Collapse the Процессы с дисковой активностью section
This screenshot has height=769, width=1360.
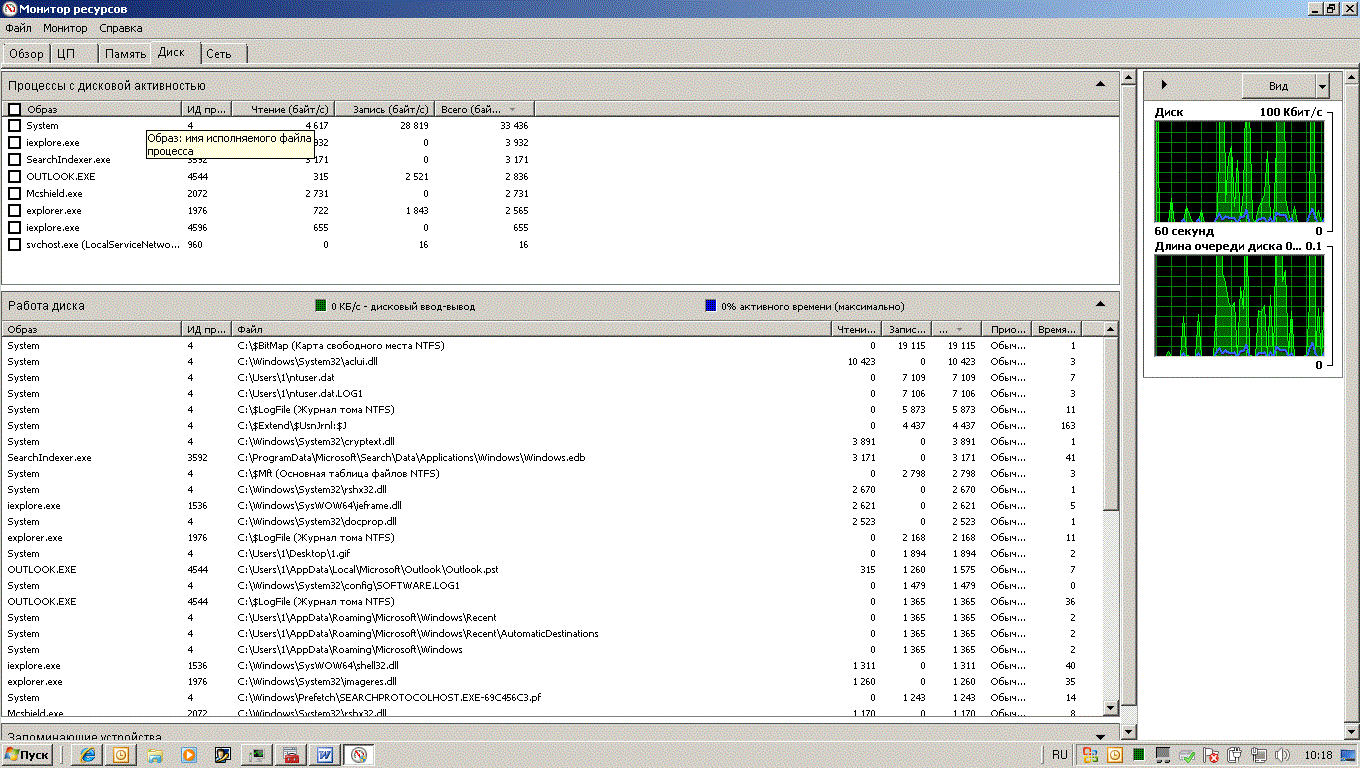1101,86
